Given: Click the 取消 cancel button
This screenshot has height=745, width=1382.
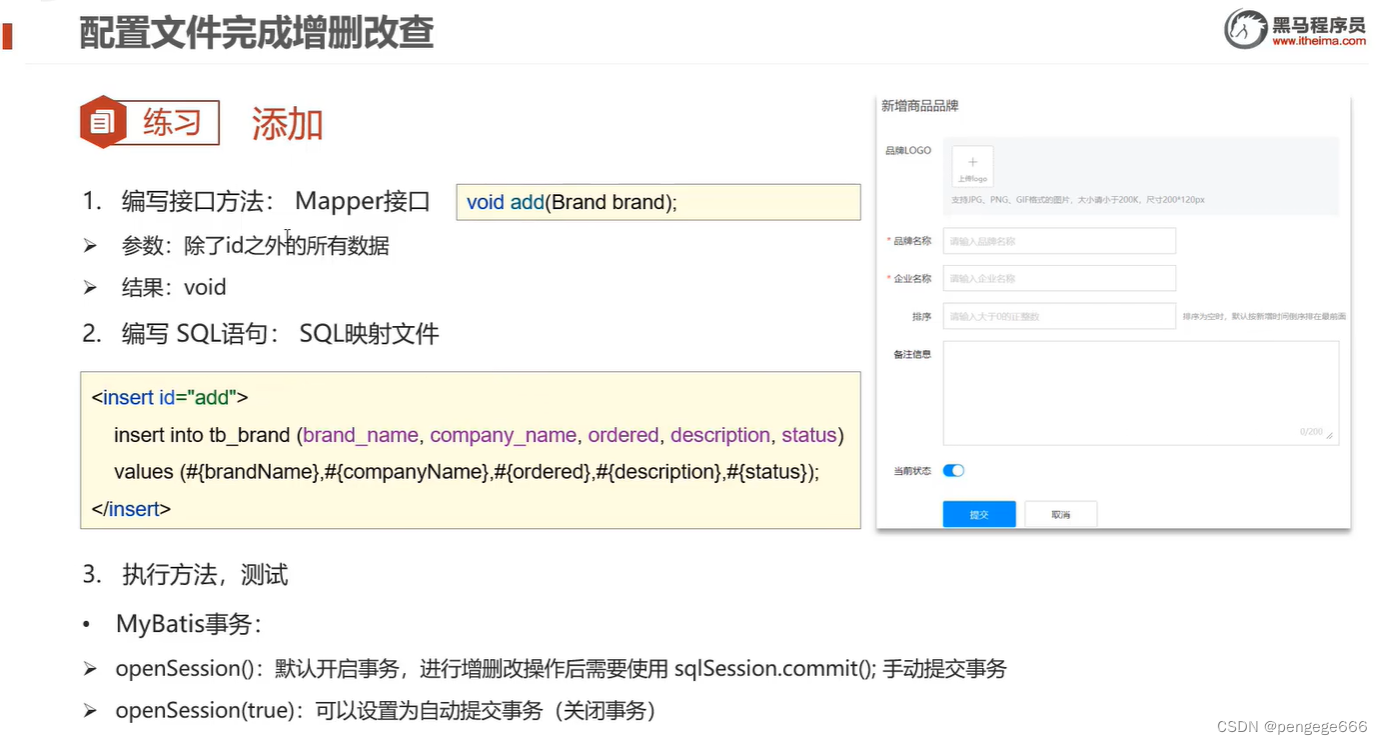Looking at the screenshot, I should [x=1060, y=513].
